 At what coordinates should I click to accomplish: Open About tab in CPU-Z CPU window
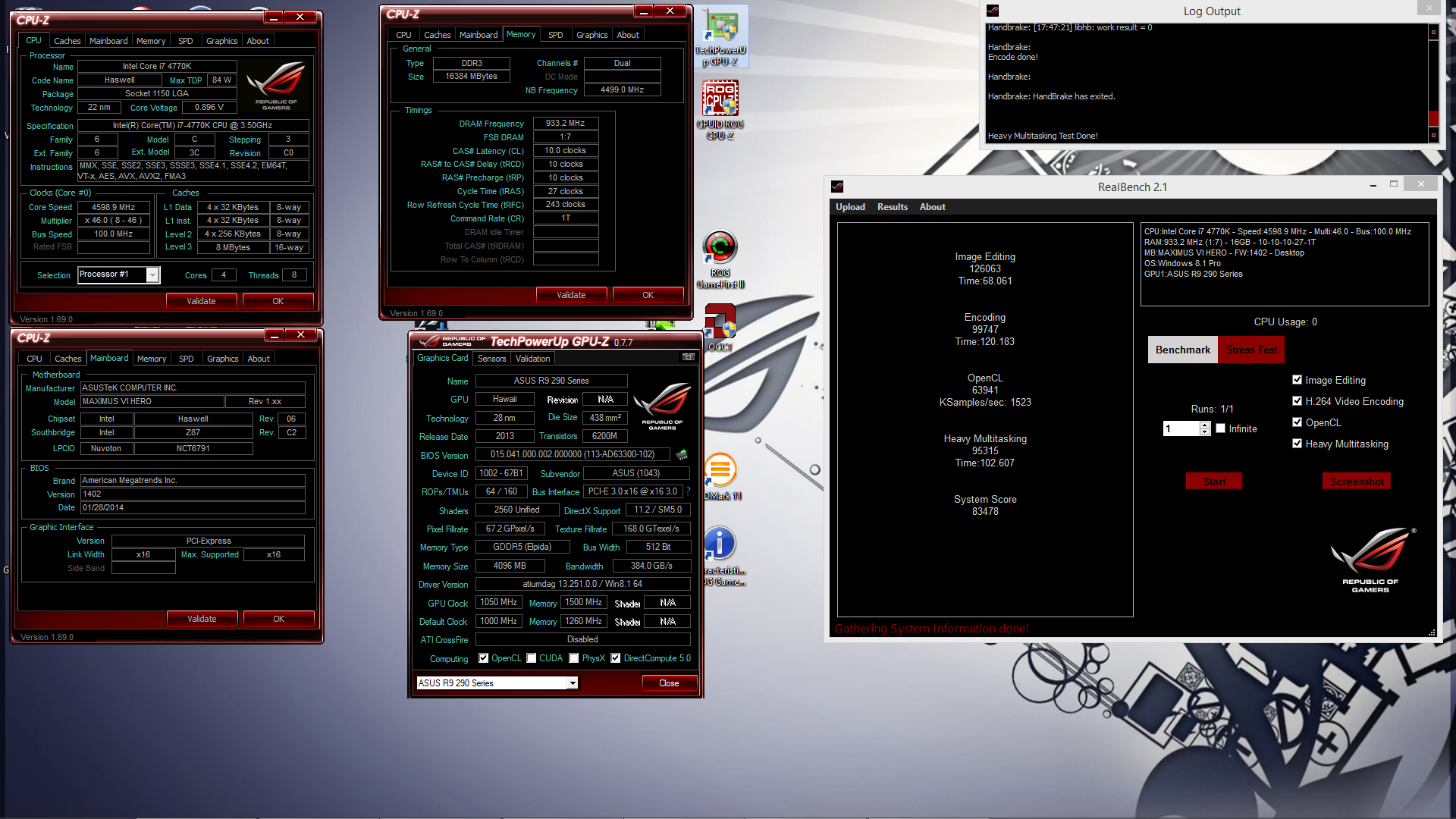[x=258, y=41]
